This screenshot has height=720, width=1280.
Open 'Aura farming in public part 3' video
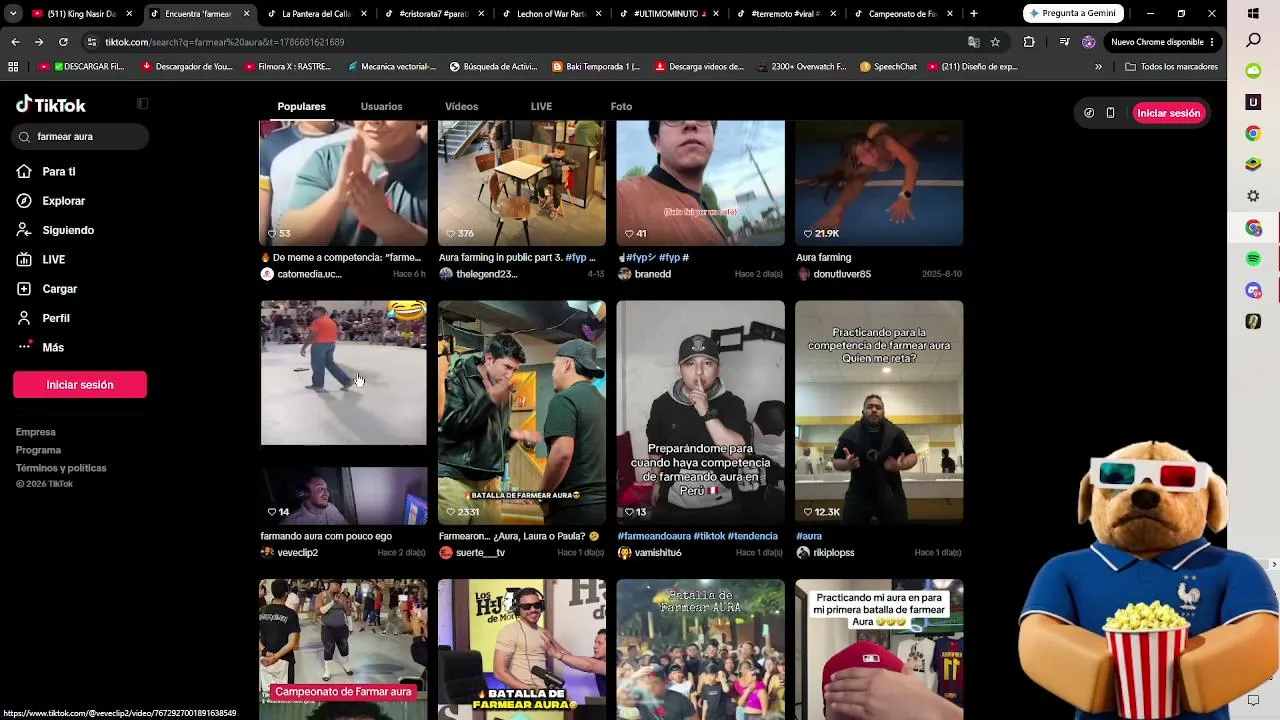click(522, 183)
